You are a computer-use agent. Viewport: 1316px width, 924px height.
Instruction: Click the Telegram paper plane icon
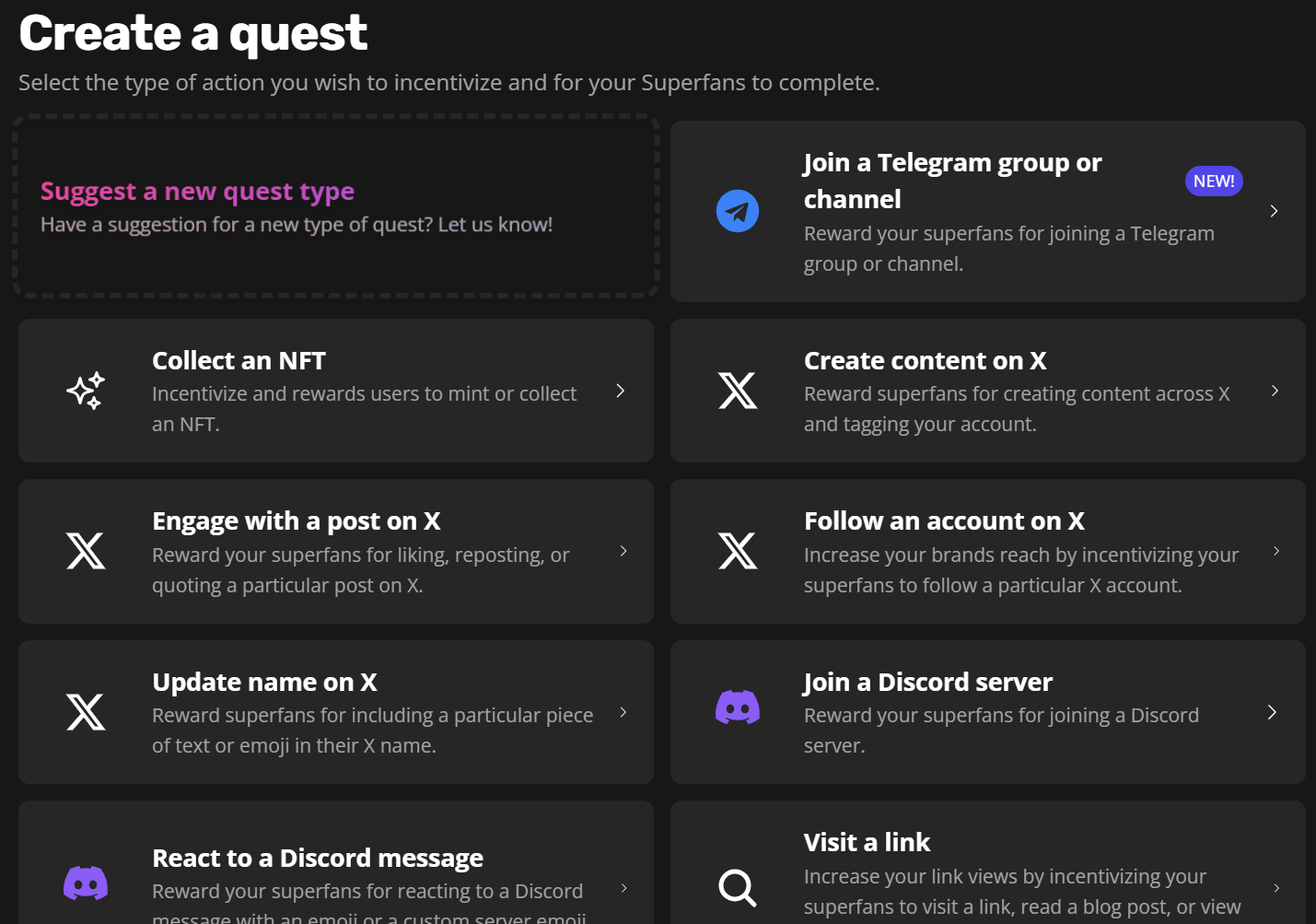click(x=738, y=211)
